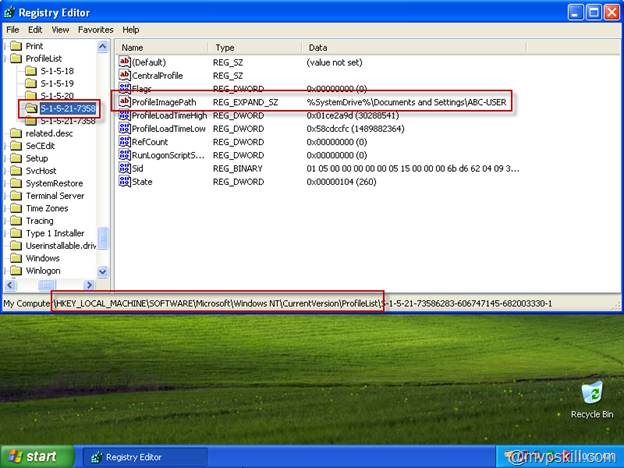Click the ProfileLoadTimeHigh DWORD icon
624x468 pixels.
tap(125, 115)
